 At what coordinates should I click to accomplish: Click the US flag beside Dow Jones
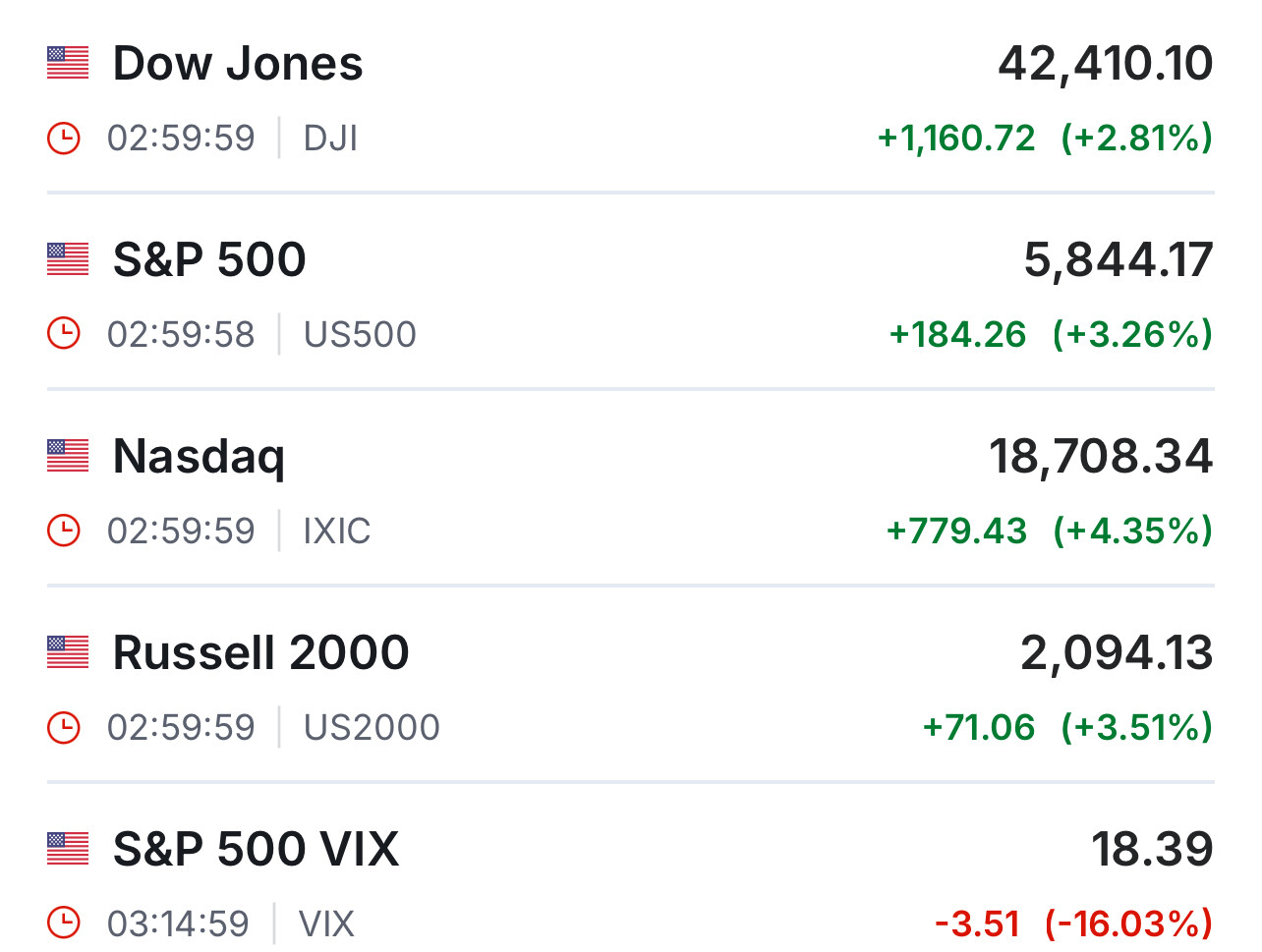click(x=68, y=63)
